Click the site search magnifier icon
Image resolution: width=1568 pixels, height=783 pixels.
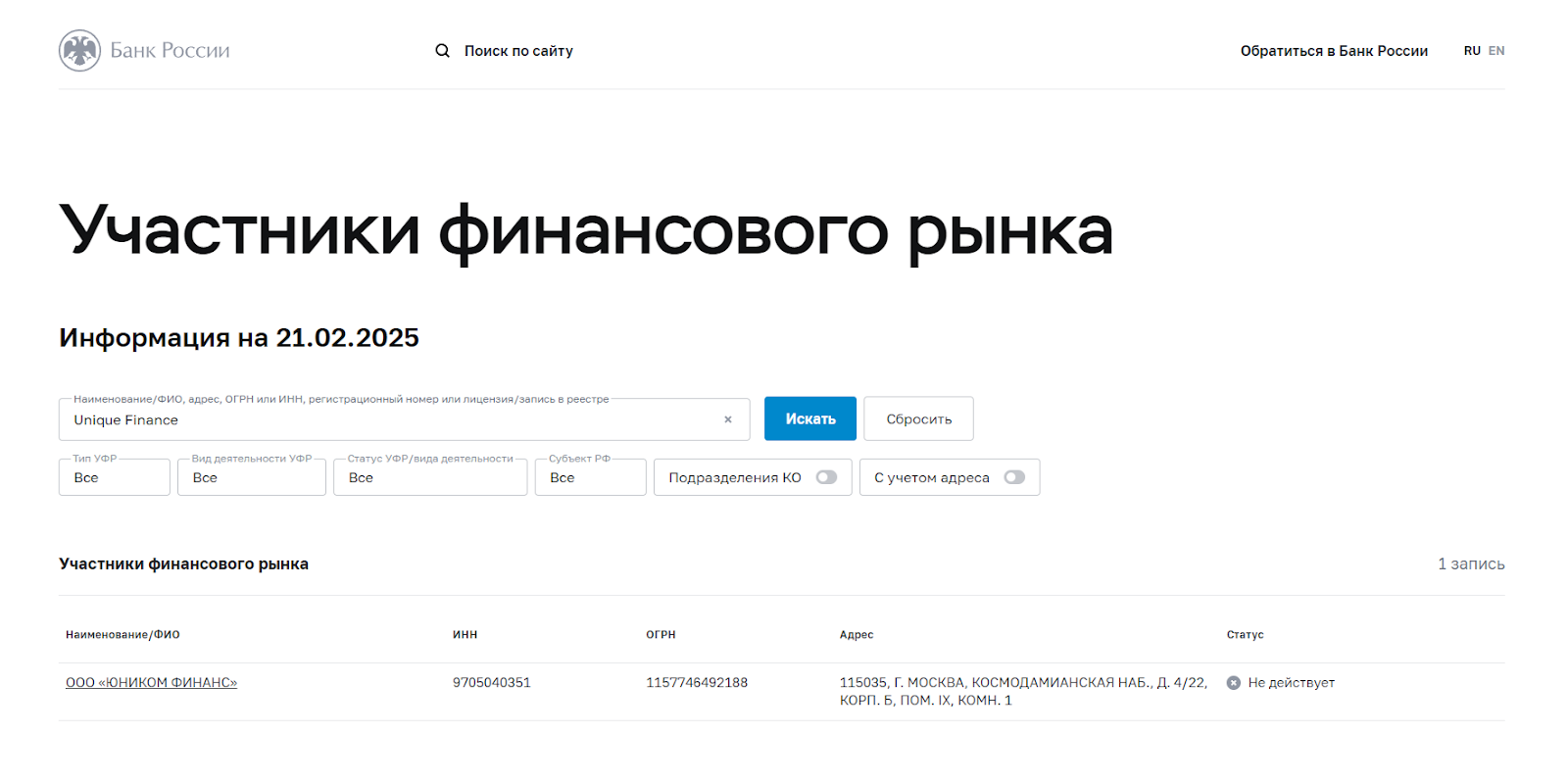[x=443, y=51]
